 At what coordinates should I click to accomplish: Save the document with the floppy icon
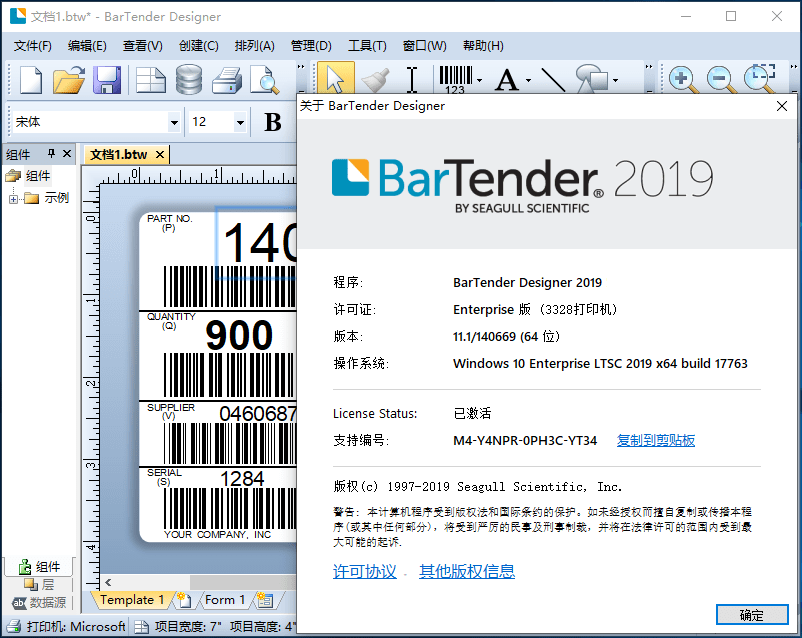coord(107,80)
